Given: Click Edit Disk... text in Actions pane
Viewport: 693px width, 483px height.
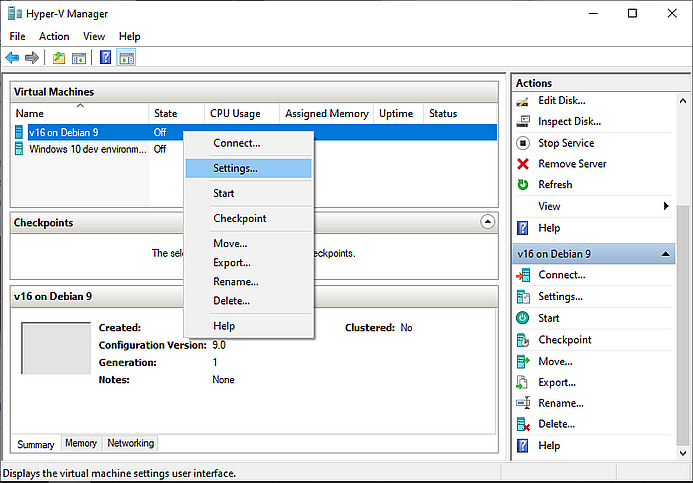Looking at the screenshot, I should click(x=562, y=101).
